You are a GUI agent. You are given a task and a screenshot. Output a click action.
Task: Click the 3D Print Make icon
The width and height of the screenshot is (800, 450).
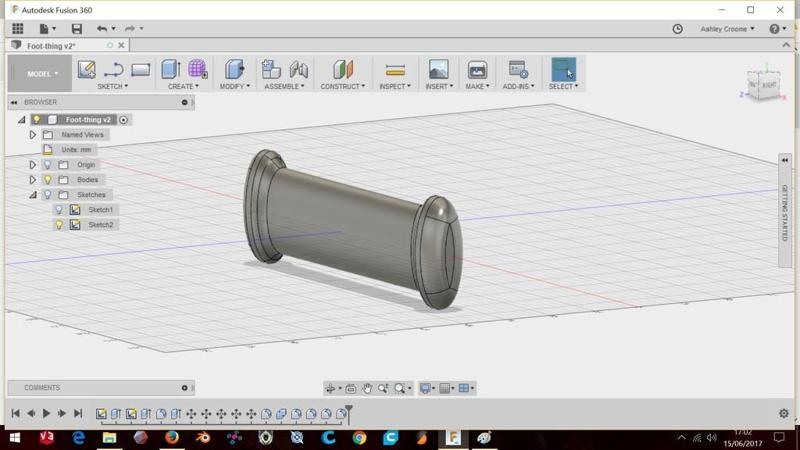[x=477, y=69]
